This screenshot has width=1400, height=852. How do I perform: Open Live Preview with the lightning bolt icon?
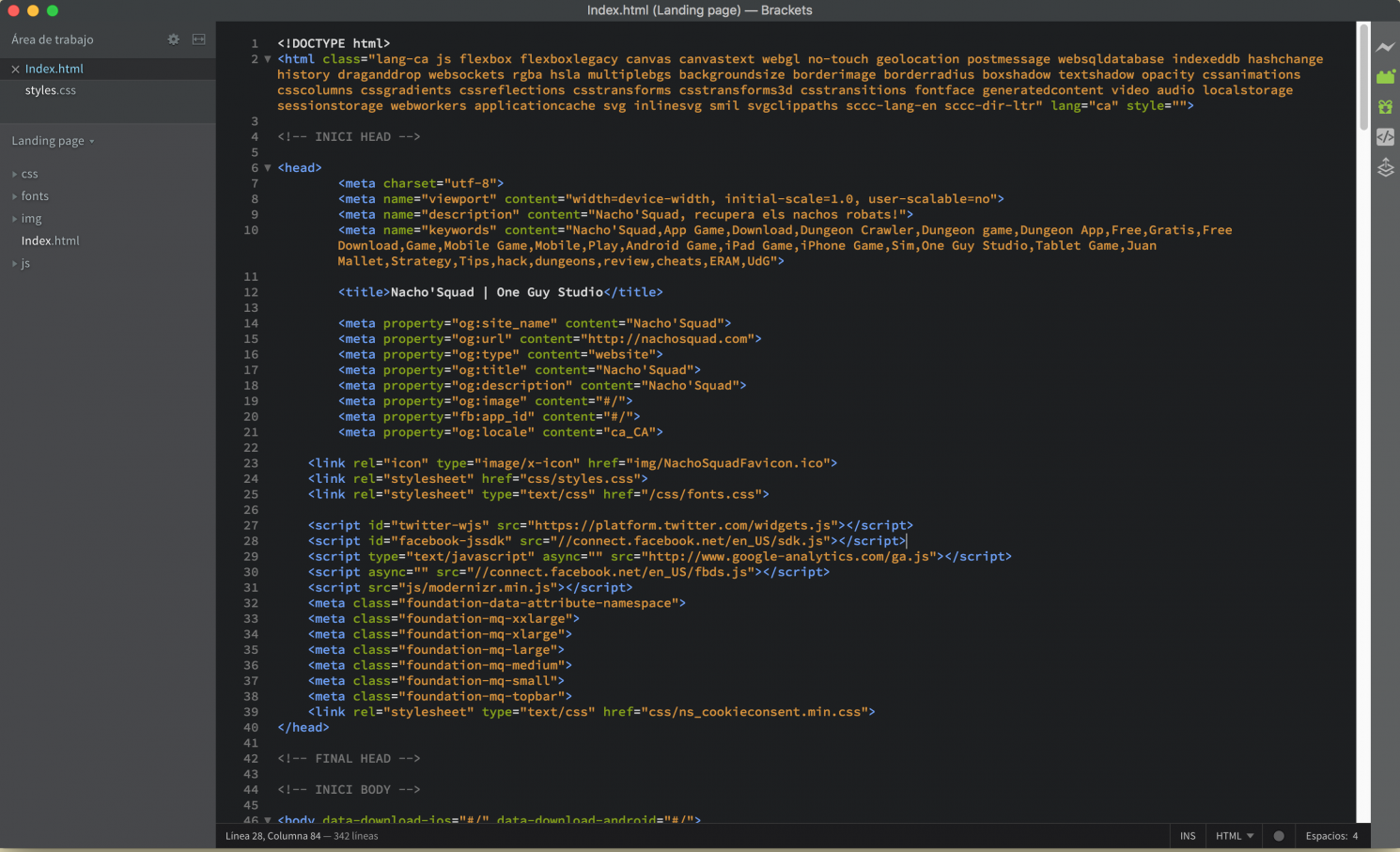coord(1385,47)
